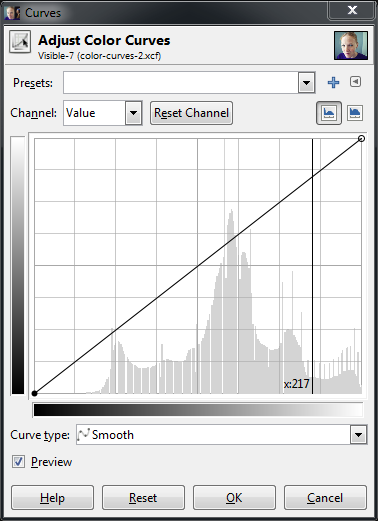
Task: Click the OK button
Action: [x=234, y=497]
